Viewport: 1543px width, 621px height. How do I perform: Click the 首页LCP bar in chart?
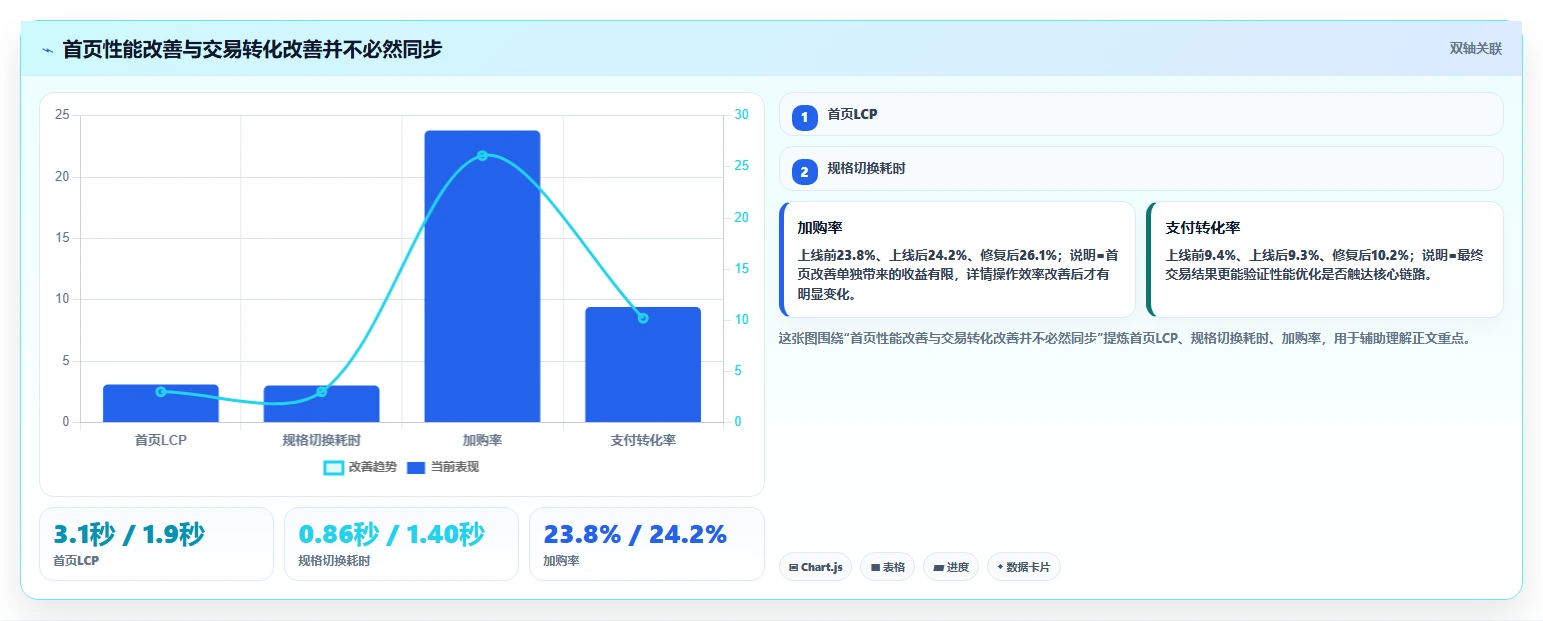pos(161,403)
